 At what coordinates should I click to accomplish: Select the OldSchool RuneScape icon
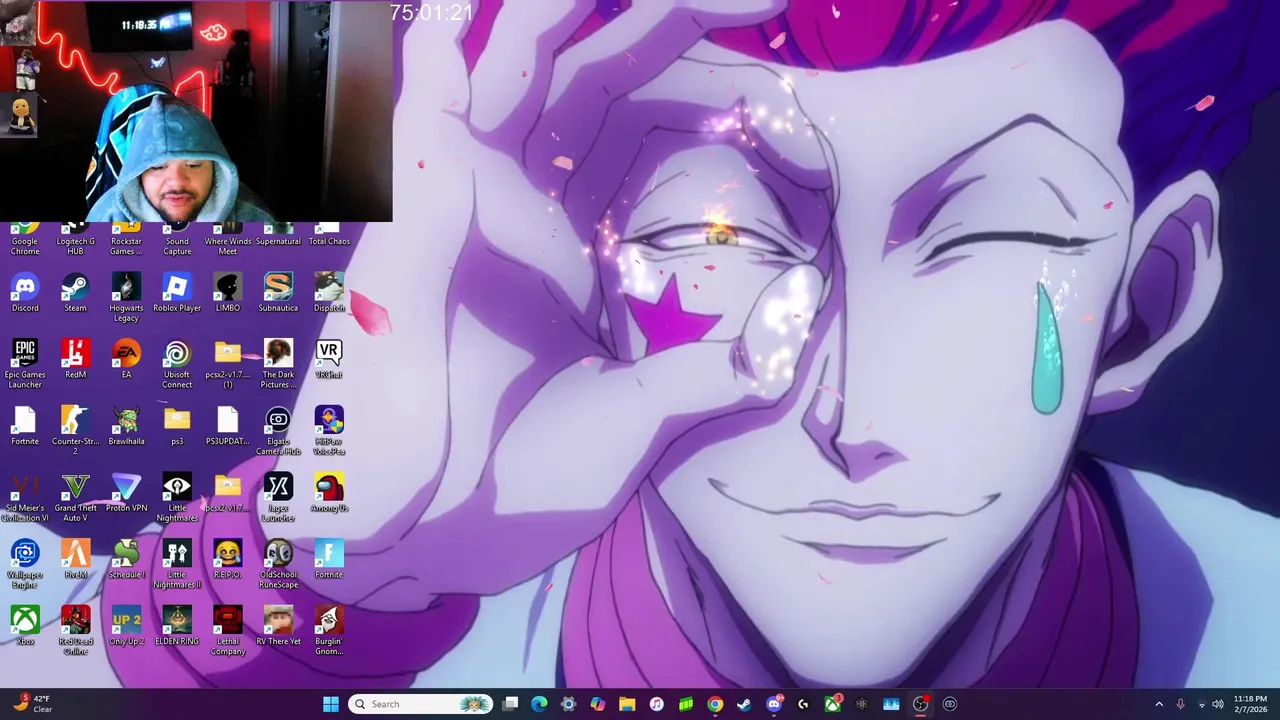coord(278,565)
